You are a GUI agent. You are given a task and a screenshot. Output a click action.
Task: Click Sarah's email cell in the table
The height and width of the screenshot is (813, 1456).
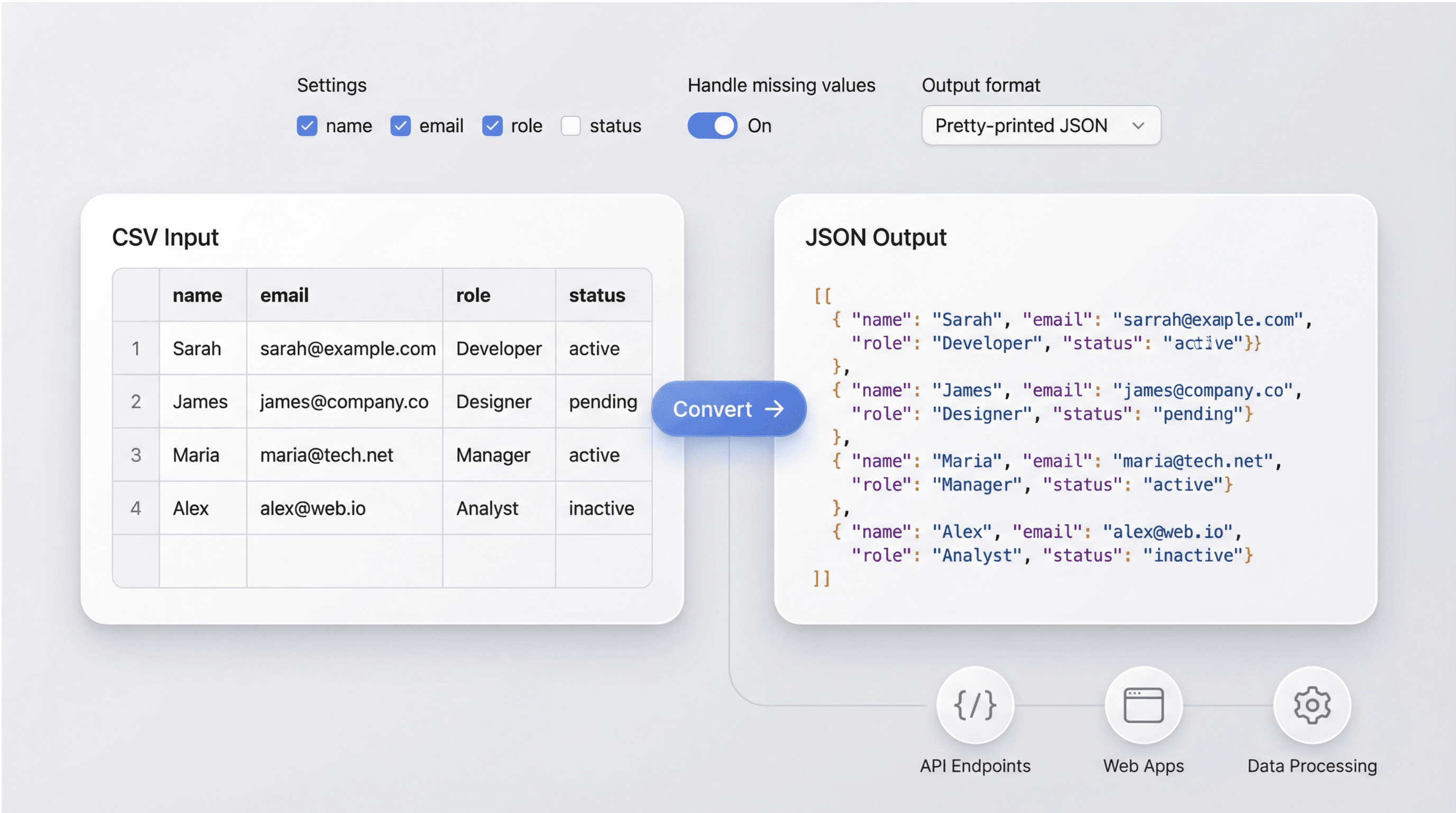[346, 348]
